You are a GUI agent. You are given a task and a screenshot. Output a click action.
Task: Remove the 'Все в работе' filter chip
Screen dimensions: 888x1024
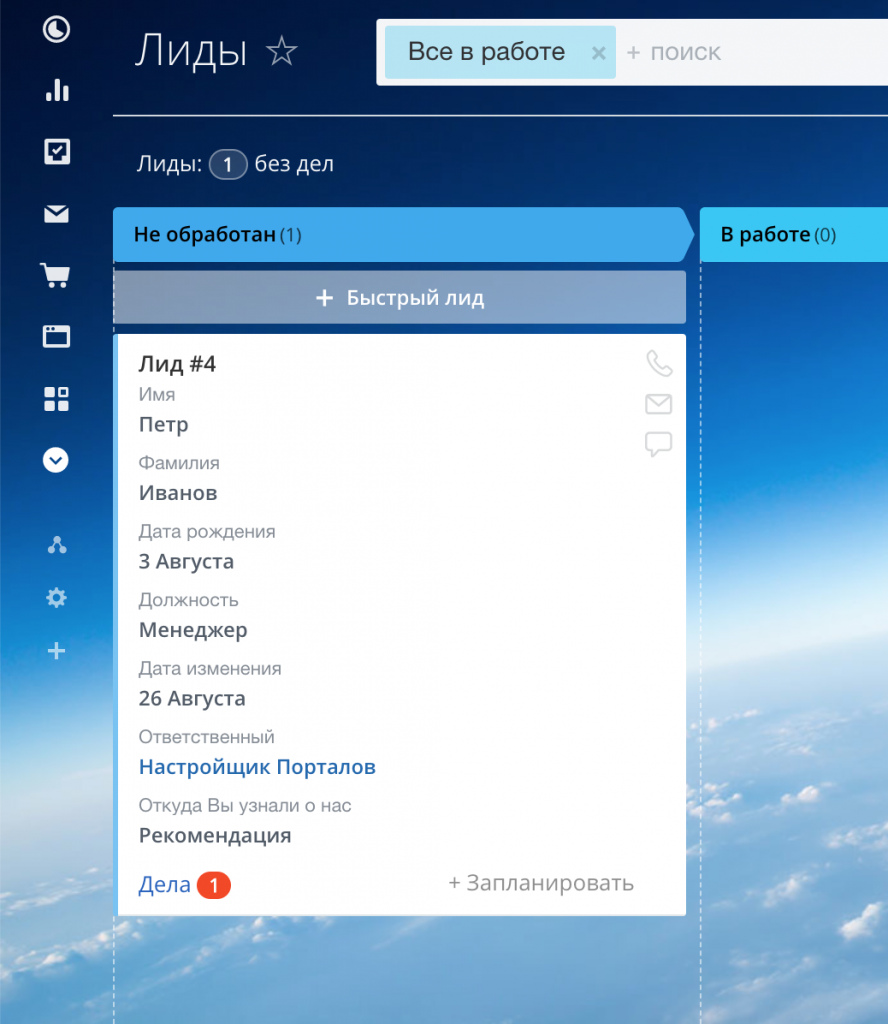pyautogui.click(x=598, y=53)
